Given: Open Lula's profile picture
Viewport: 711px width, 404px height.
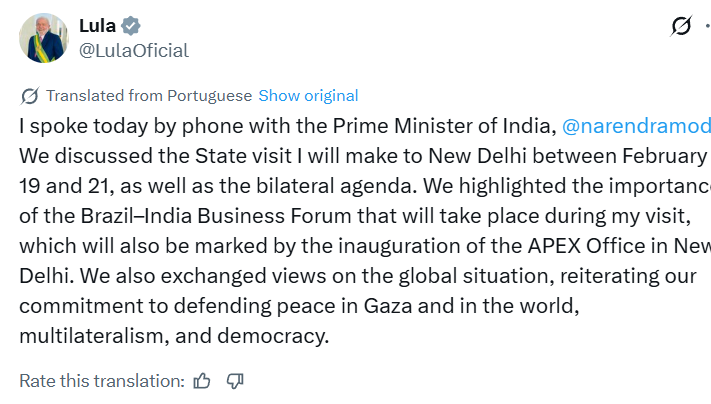Looking at the screenshot, I should pos(44,38).
